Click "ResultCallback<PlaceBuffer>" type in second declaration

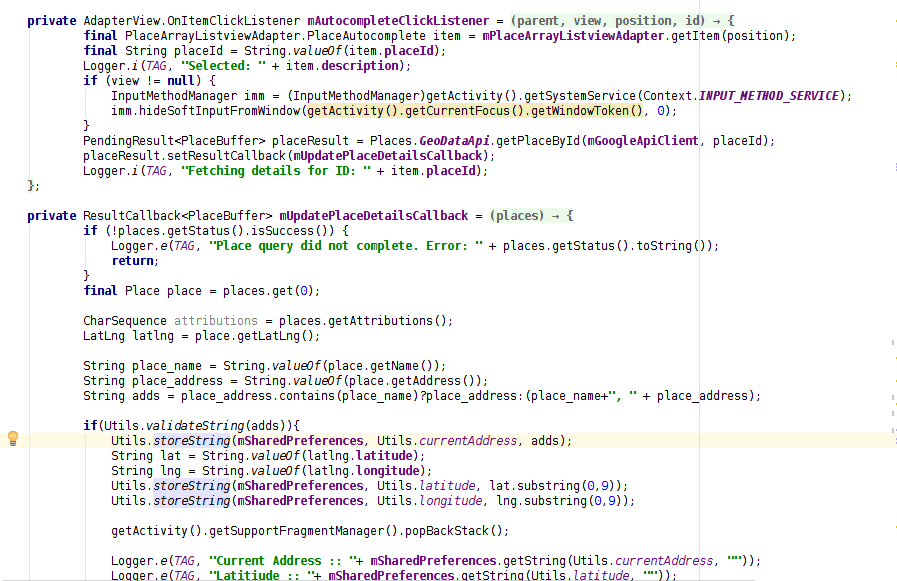[177, 216]
